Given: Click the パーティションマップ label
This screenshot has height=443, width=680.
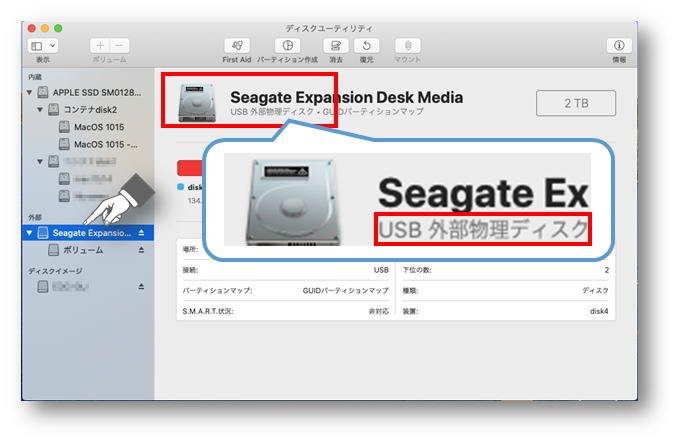Looking at the screenshot, I should pos(217,290).
